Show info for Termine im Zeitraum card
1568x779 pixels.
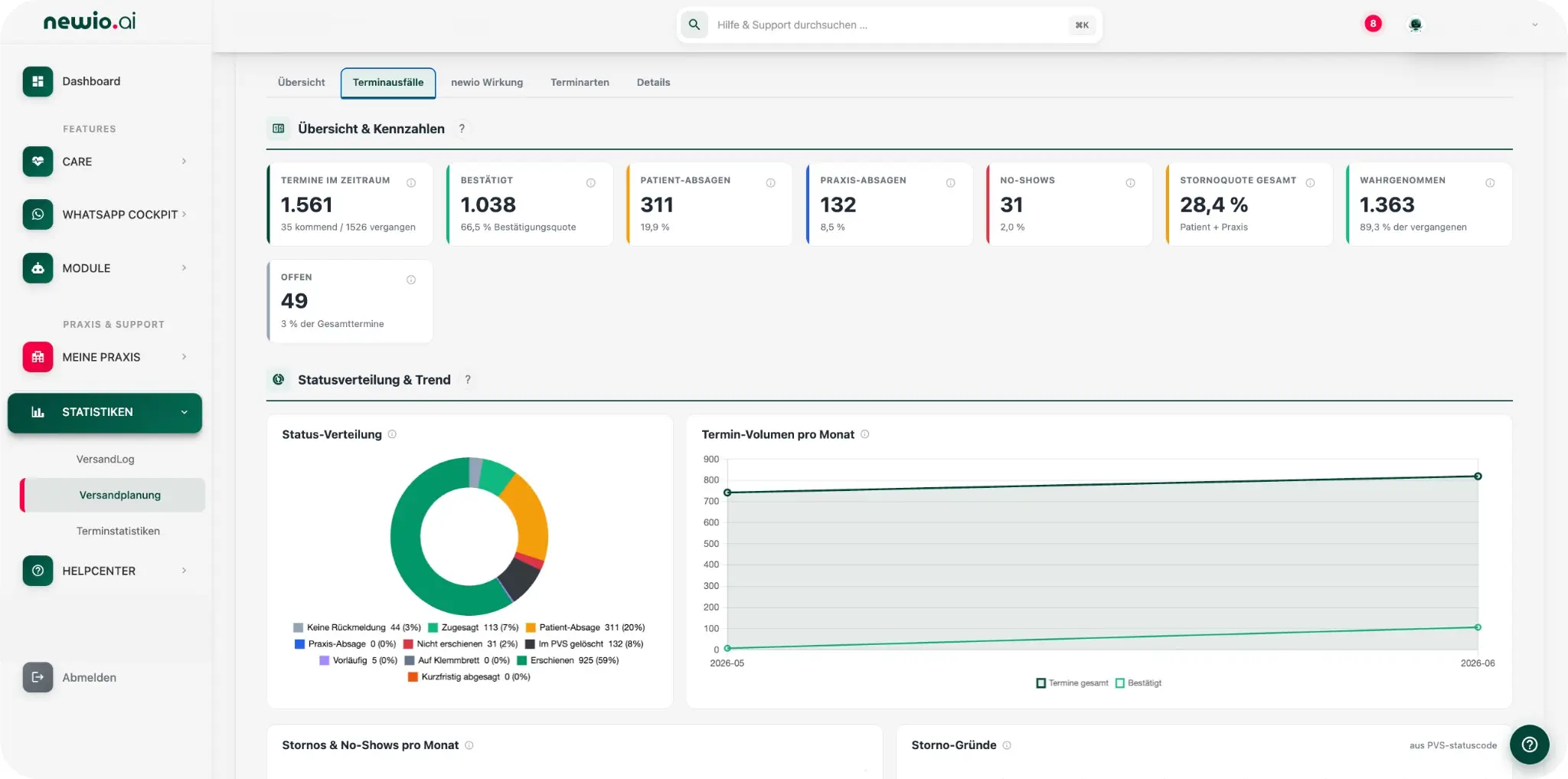411,183
